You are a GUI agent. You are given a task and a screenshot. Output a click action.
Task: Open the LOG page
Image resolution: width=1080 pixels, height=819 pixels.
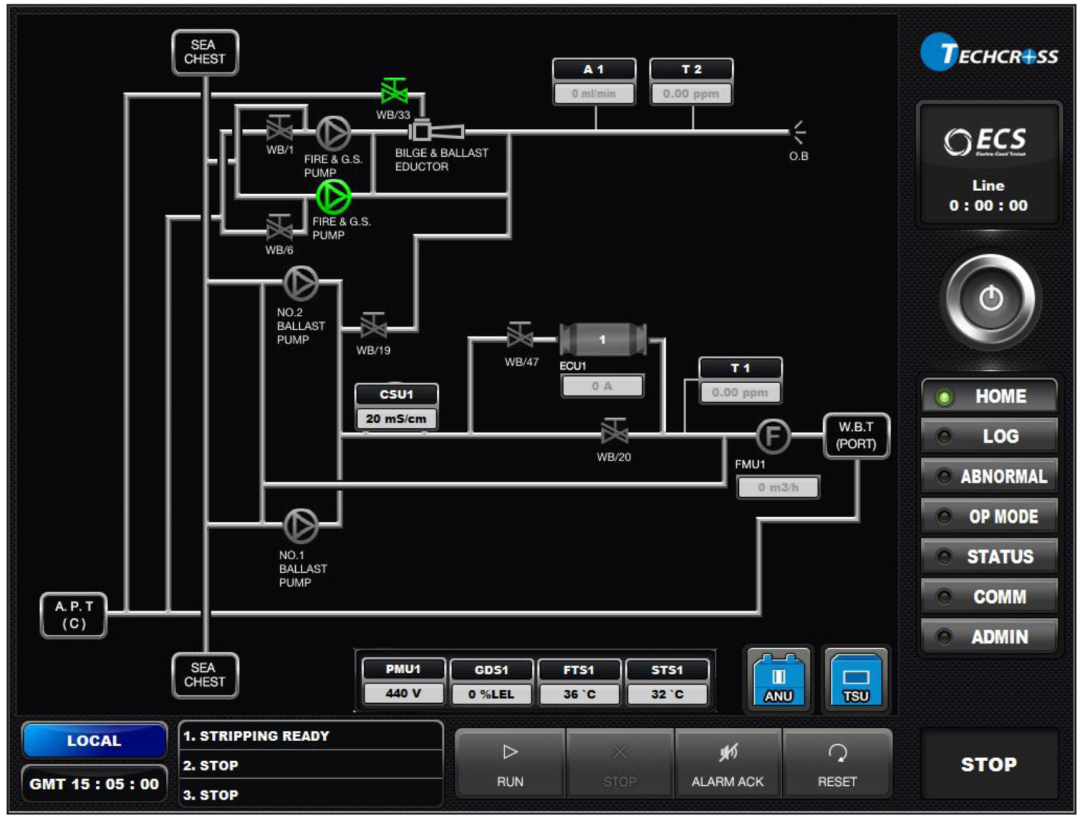point(989,436)
